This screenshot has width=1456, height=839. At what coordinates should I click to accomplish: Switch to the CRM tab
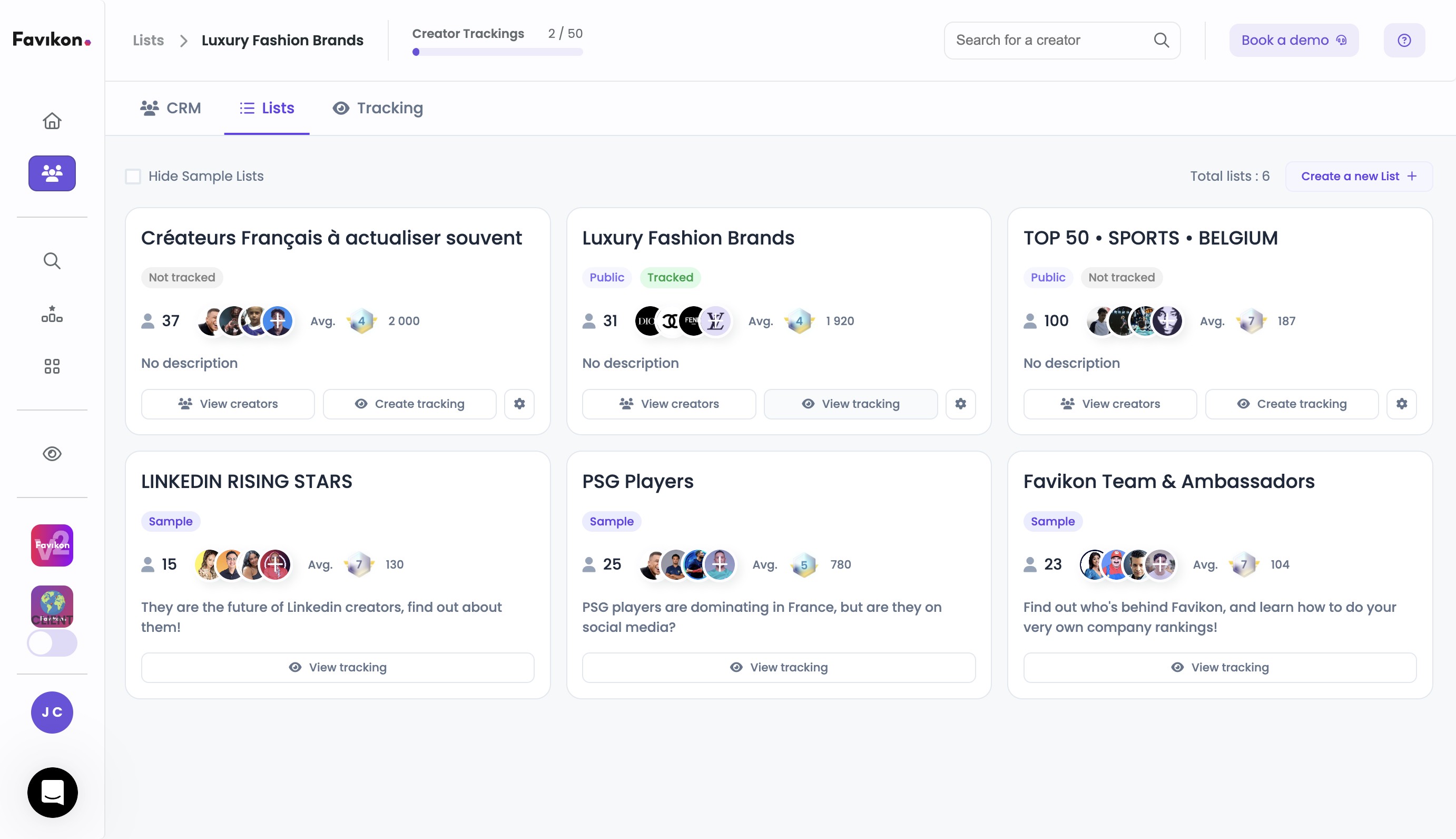click(171, 109)
